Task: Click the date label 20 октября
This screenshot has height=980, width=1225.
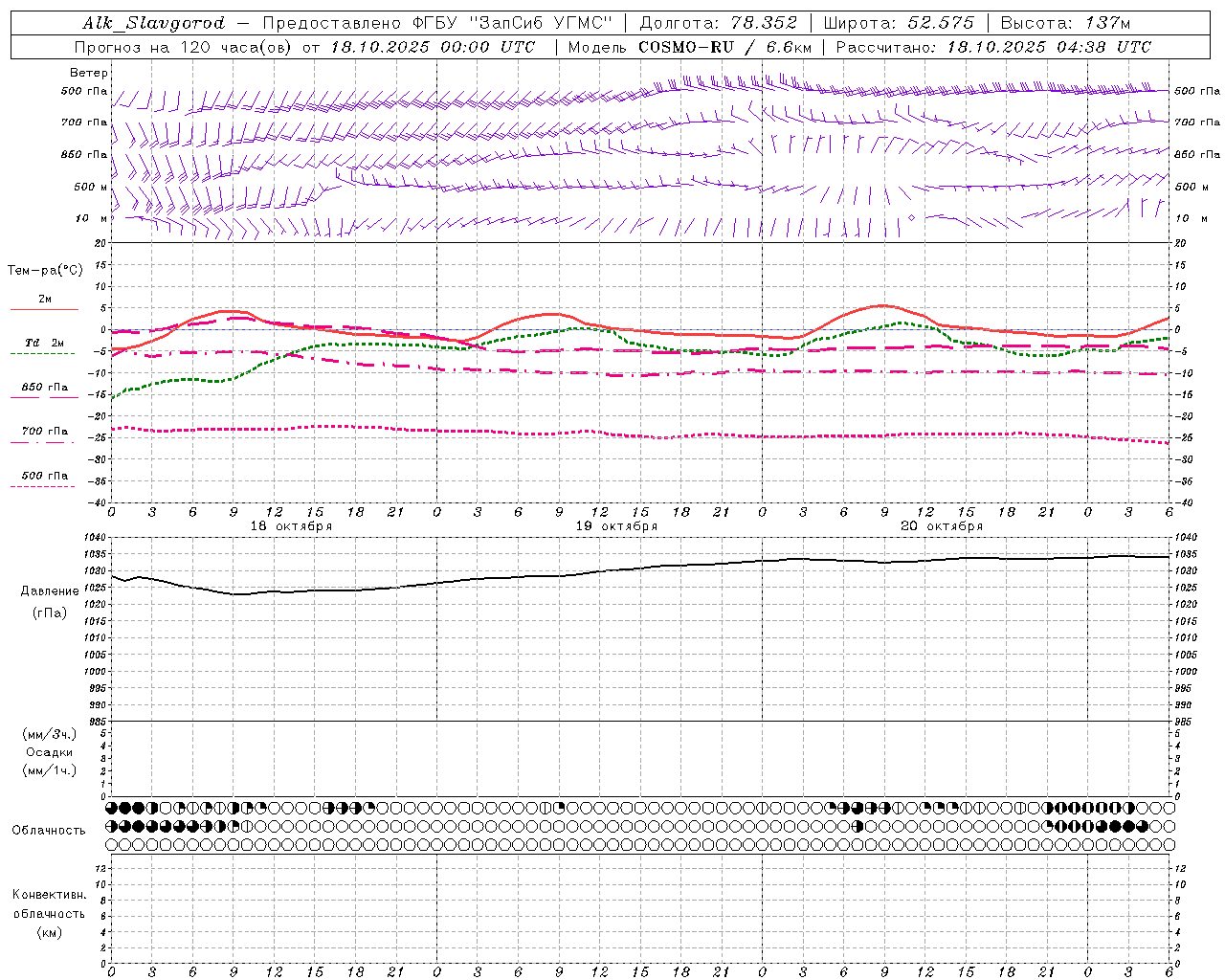Action: pos(942,526)
